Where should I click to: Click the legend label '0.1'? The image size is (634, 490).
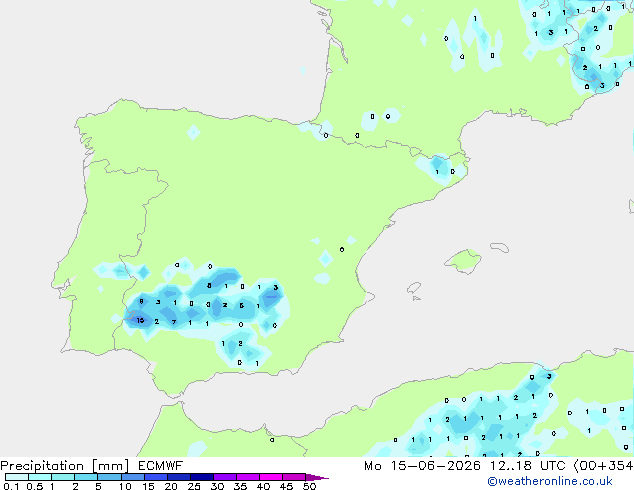[10, 486]
